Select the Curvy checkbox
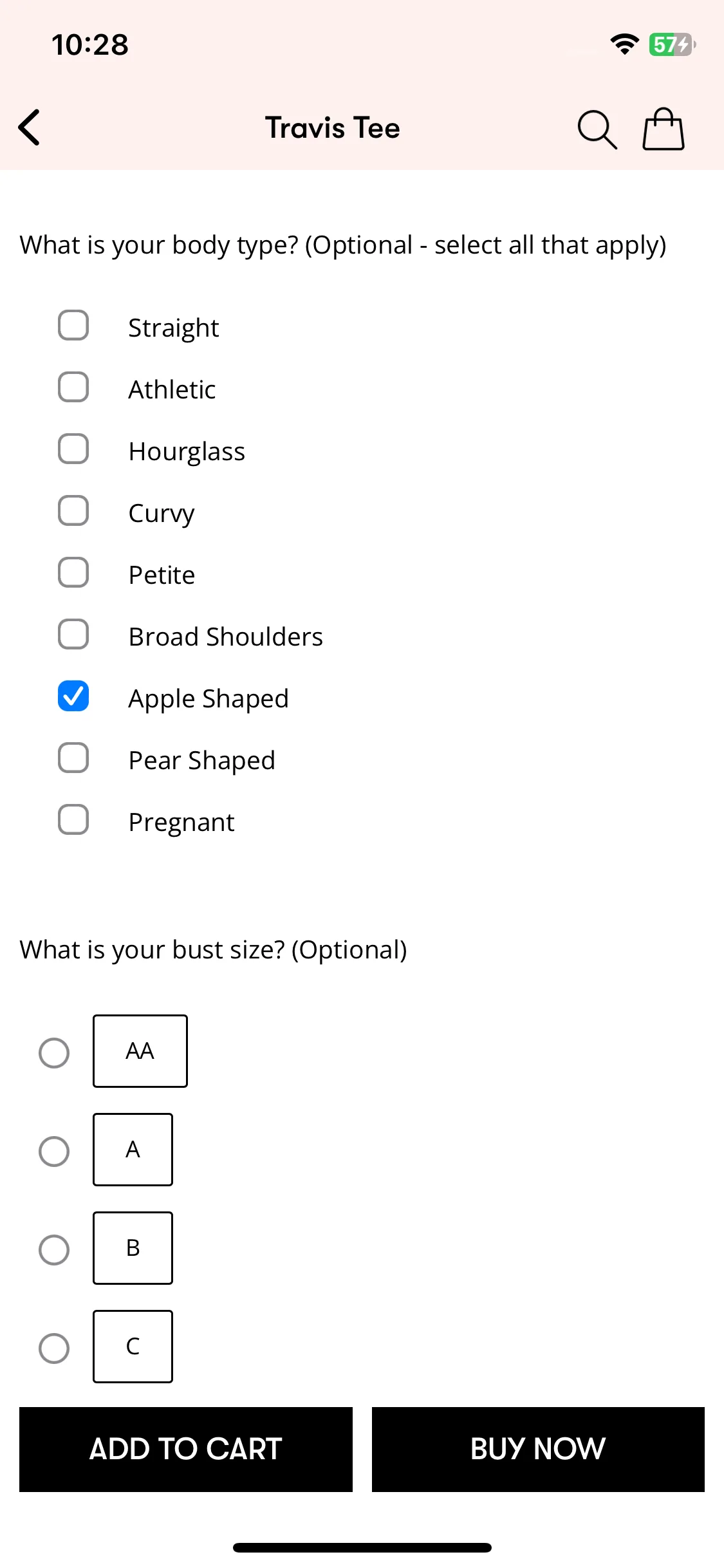This screenshot has height=1568, width=724. [73, 511]
